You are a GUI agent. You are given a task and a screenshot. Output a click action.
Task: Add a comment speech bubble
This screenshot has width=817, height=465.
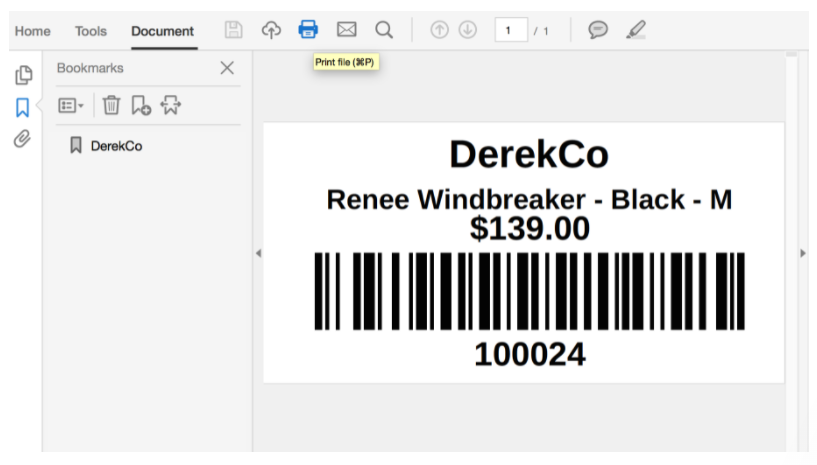[598, 30]
